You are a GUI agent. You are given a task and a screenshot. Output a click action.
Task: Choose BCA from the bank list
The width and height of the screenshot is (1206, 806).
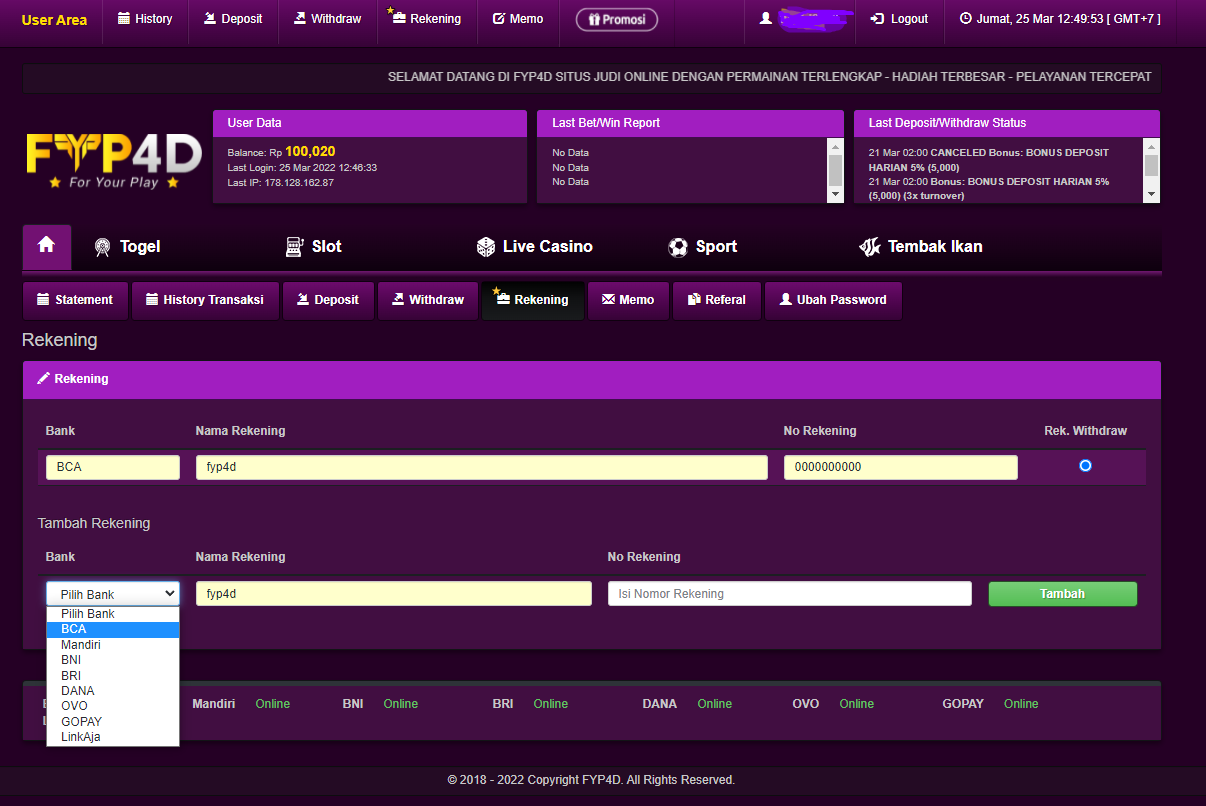113,629
